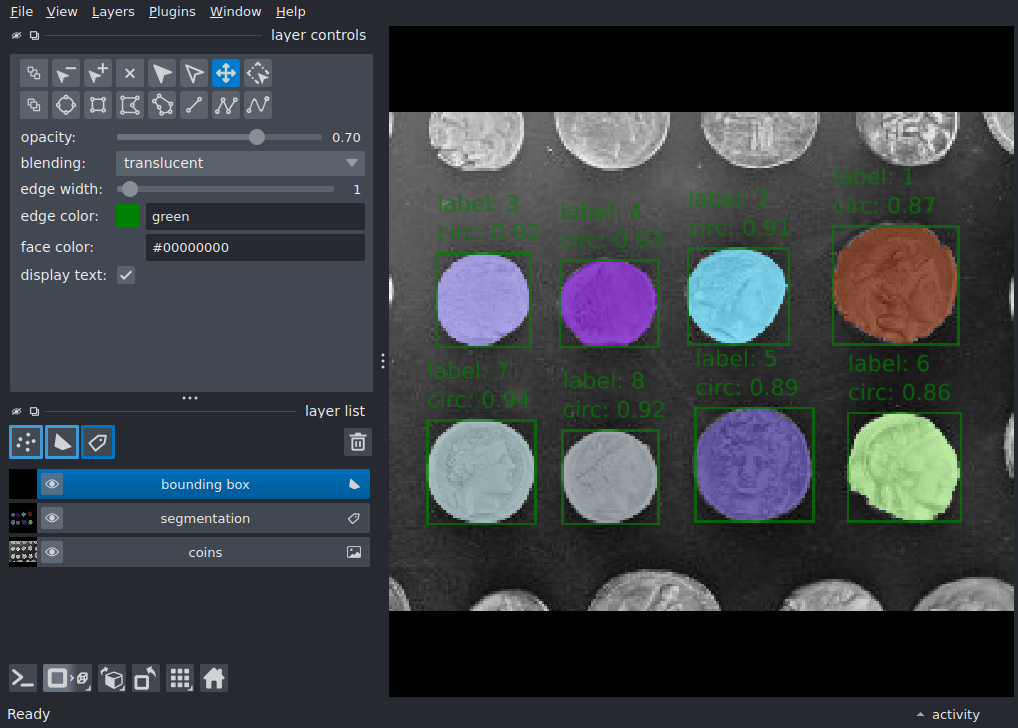Edit the edge color text field
Image resolution: width=1018 pixels, height=728 pixels.
click(x=255, y=216)
